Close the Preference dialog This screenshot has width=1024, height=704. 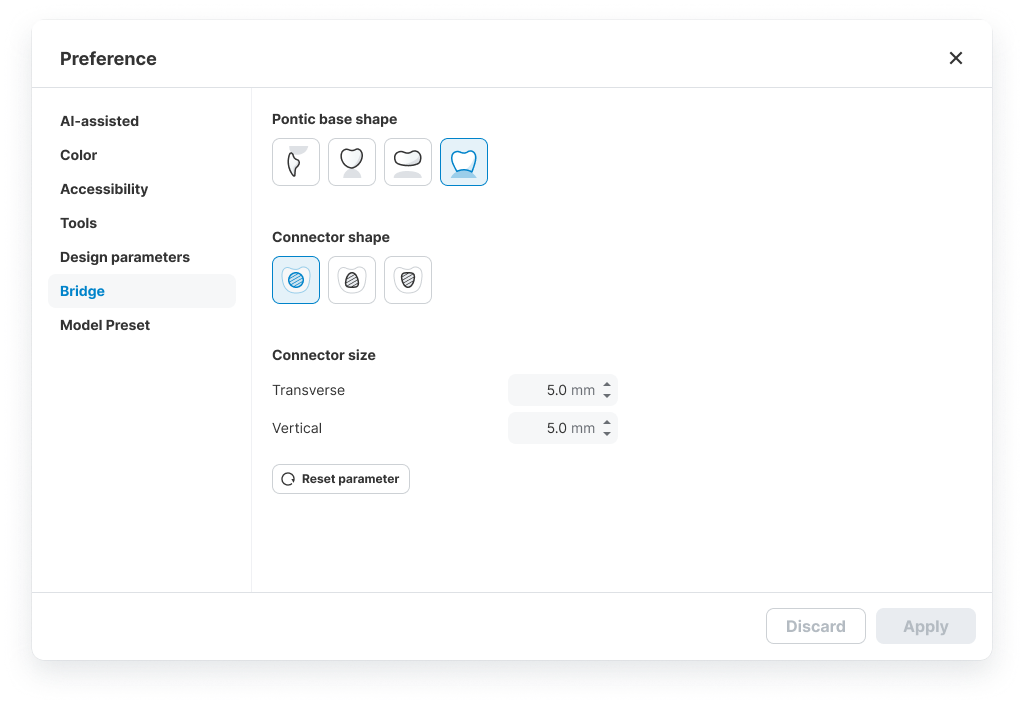(956, 58)
